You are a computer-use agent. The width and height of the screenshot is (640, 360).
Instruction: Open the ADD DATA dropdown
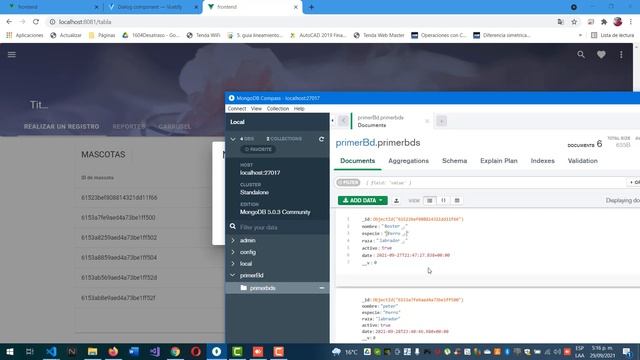(x=362, y=200)
